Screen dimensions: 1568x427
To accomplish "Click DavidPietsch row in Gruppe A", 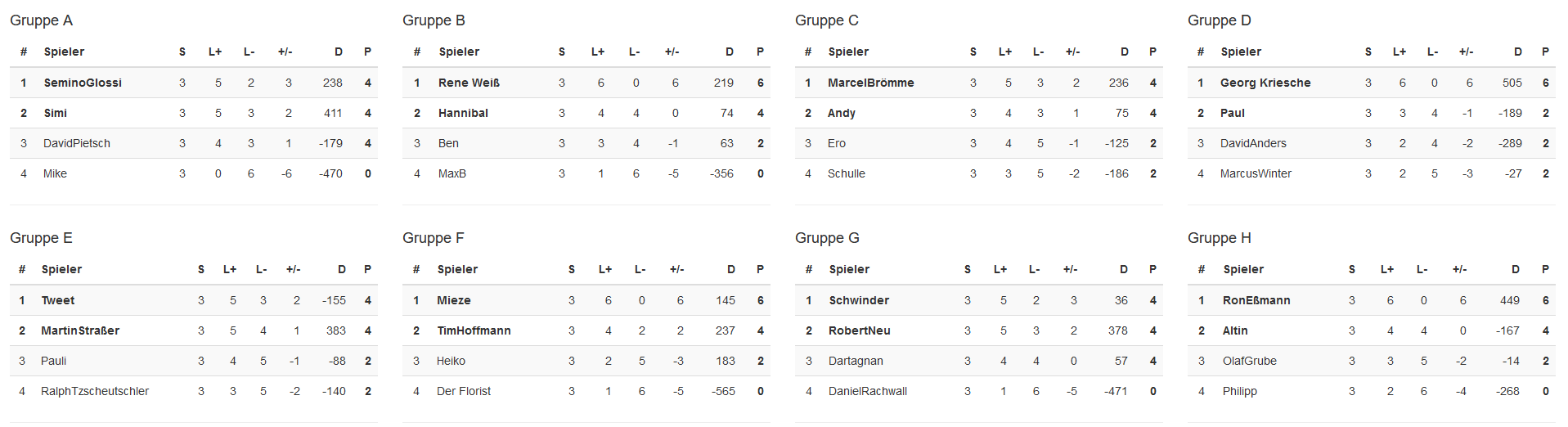I will [x=194, y=143].
